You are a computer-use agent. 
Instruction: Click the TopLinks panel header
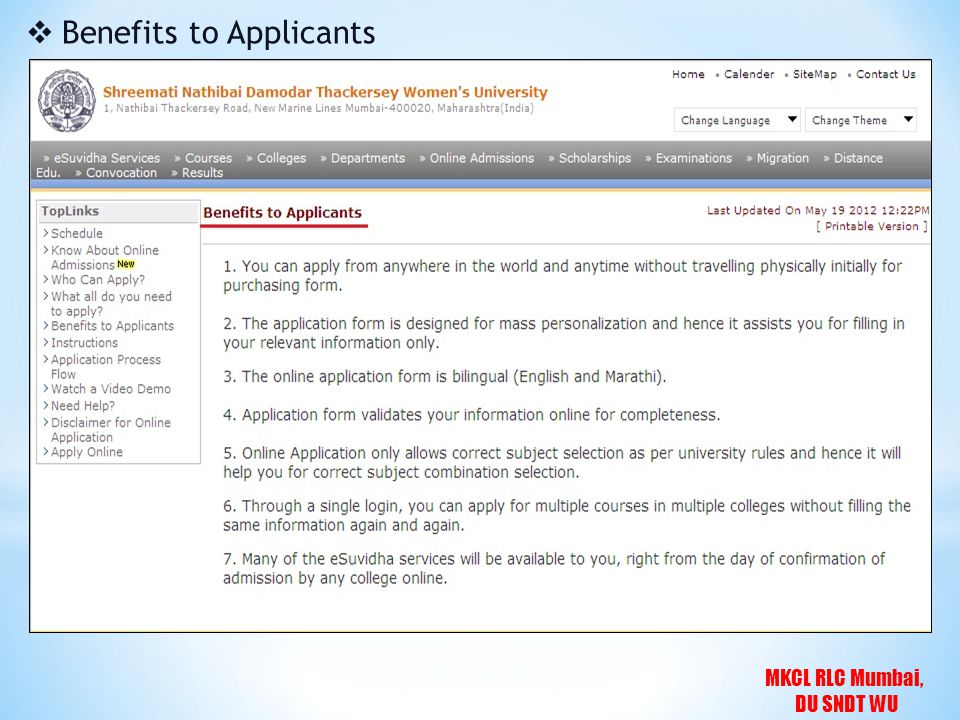tap(118, 211)
